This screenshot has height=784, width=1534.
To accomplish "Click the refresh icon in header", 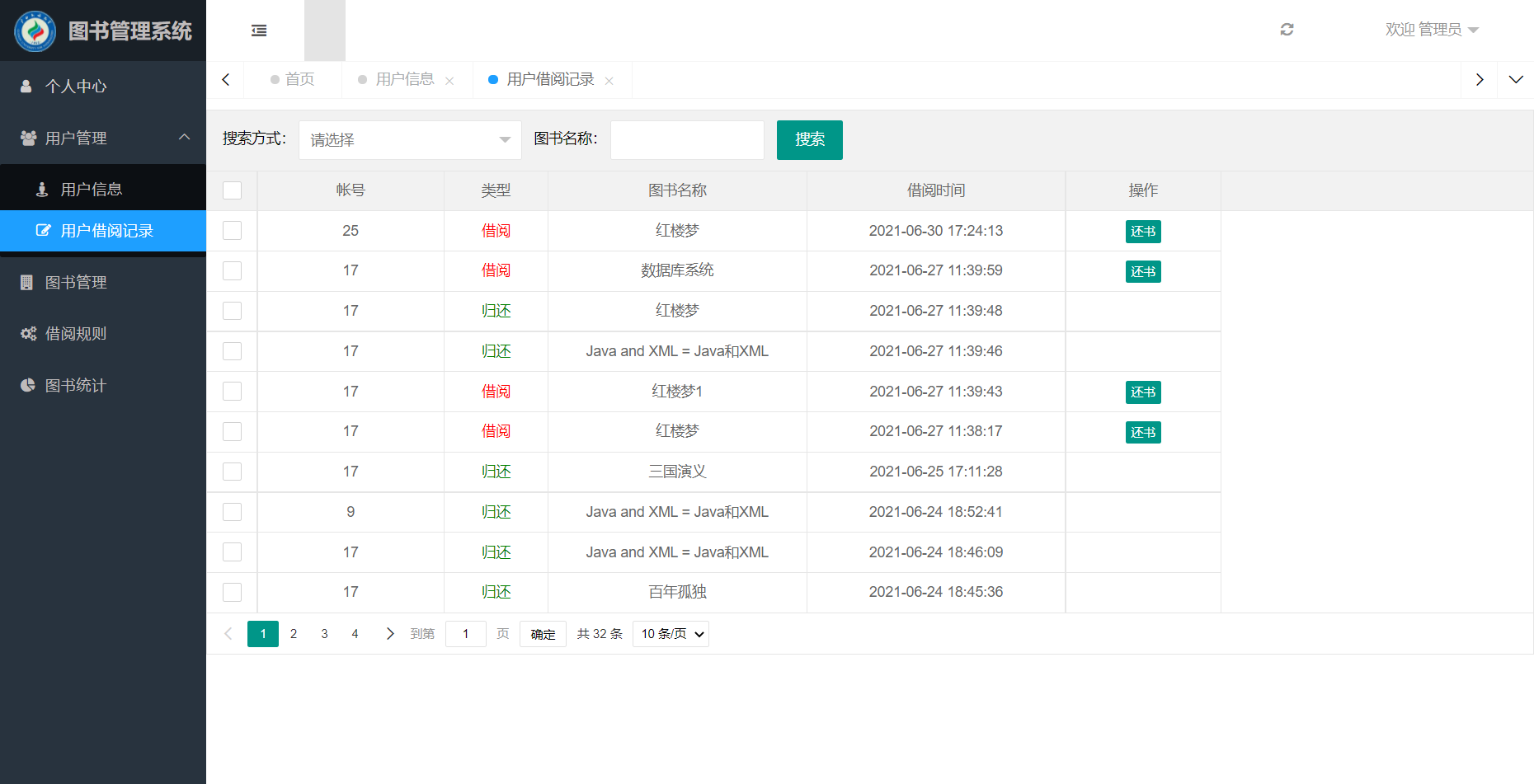I will tap(1287, 30).
